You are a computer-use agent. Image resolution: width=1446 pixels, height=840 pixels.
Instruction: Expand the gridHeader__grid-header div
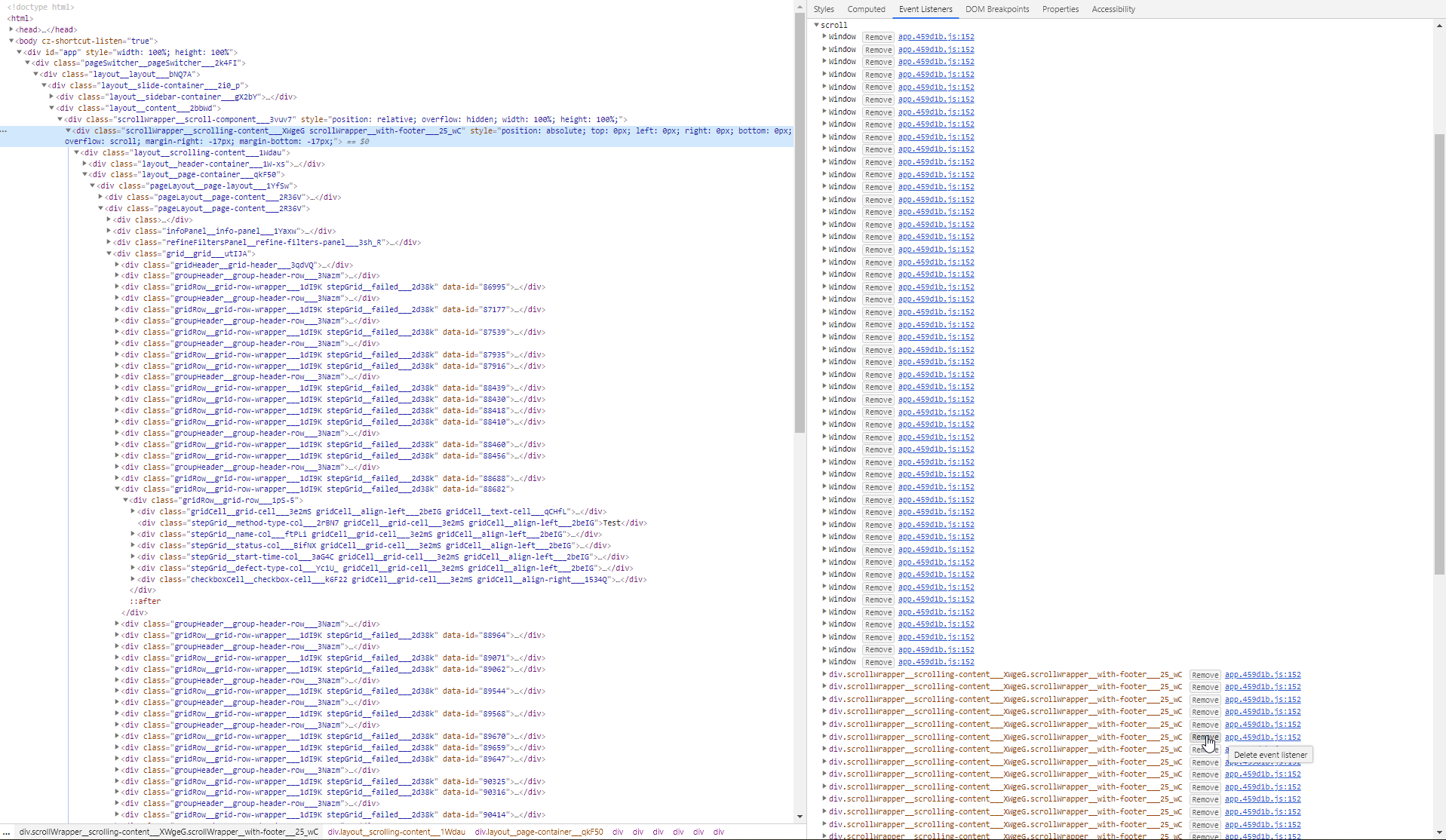point(117,265)
